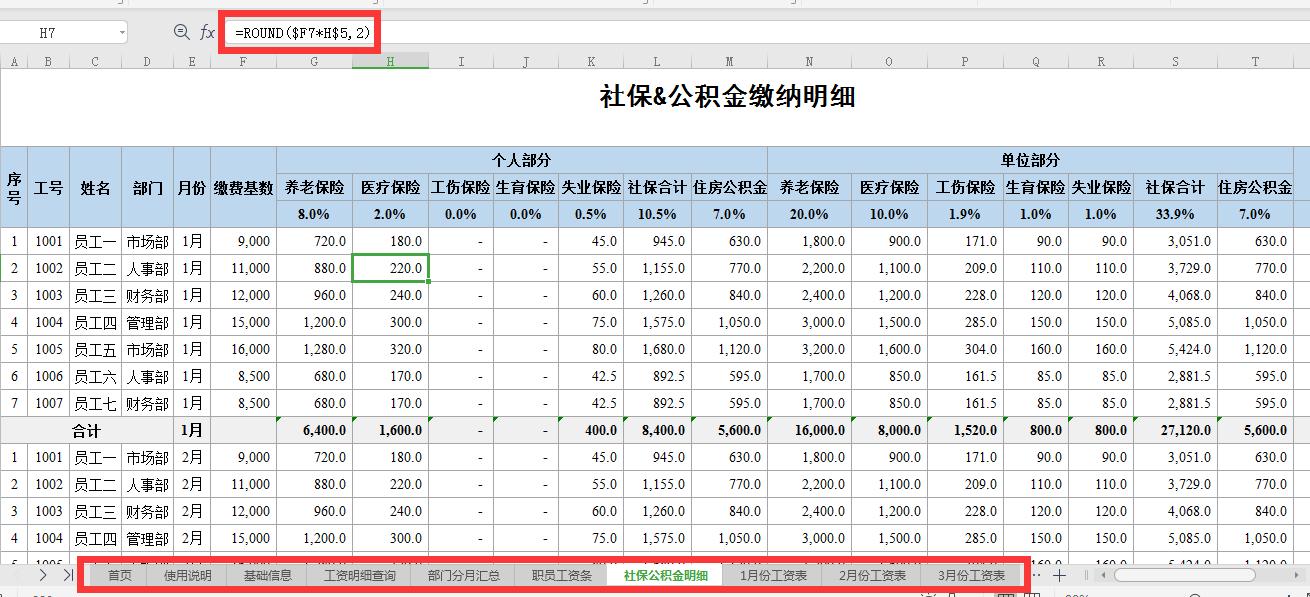
Task: Click inside the formula bar
Action: click(x=300, y=31)
